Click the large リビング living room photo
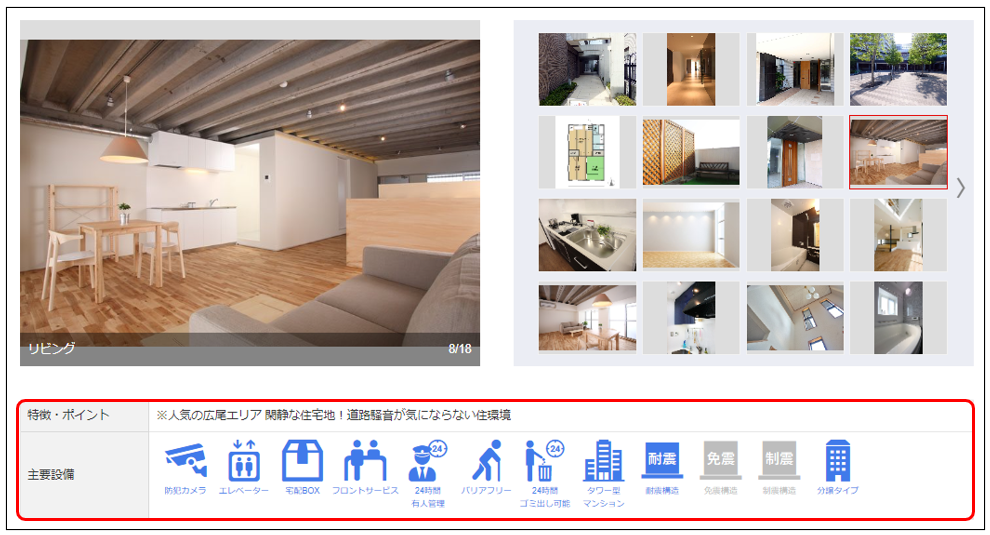This screenshot has width=990, height=535. coord(250,200)
